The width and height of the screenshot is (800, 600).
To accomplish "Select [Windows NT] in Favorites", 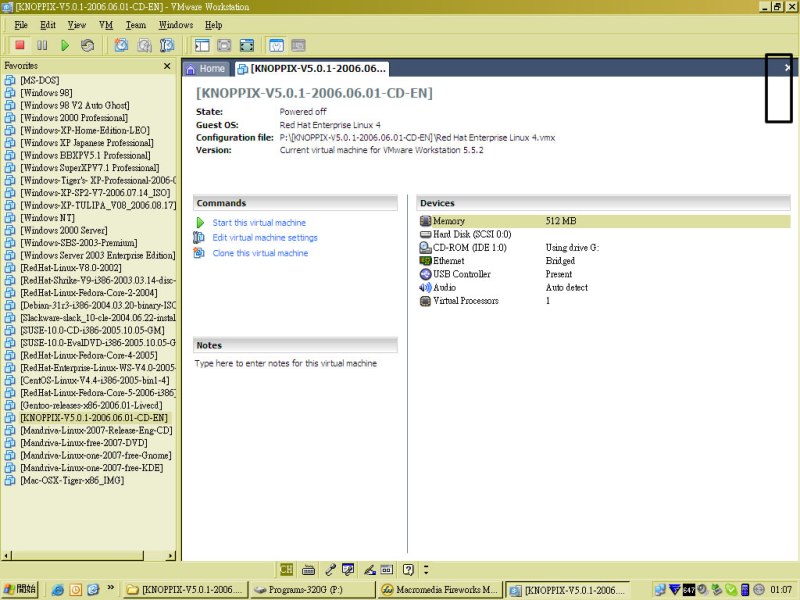I will tap(47, 217).
